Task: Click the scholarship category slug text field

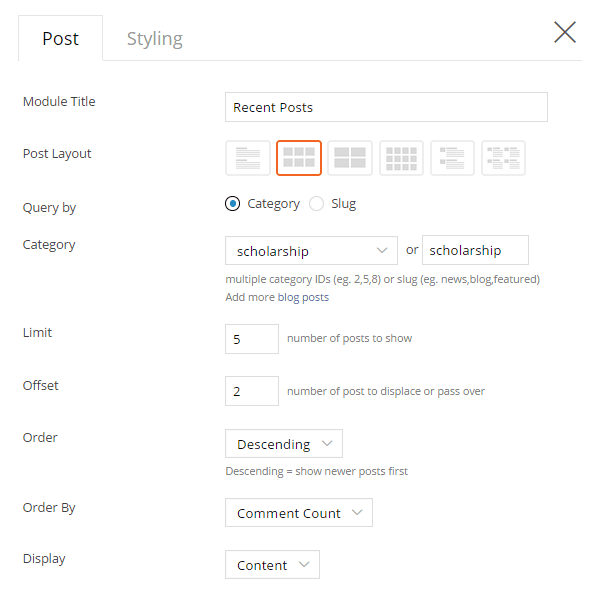Action: pyautogui.click(x=475, y=250)
